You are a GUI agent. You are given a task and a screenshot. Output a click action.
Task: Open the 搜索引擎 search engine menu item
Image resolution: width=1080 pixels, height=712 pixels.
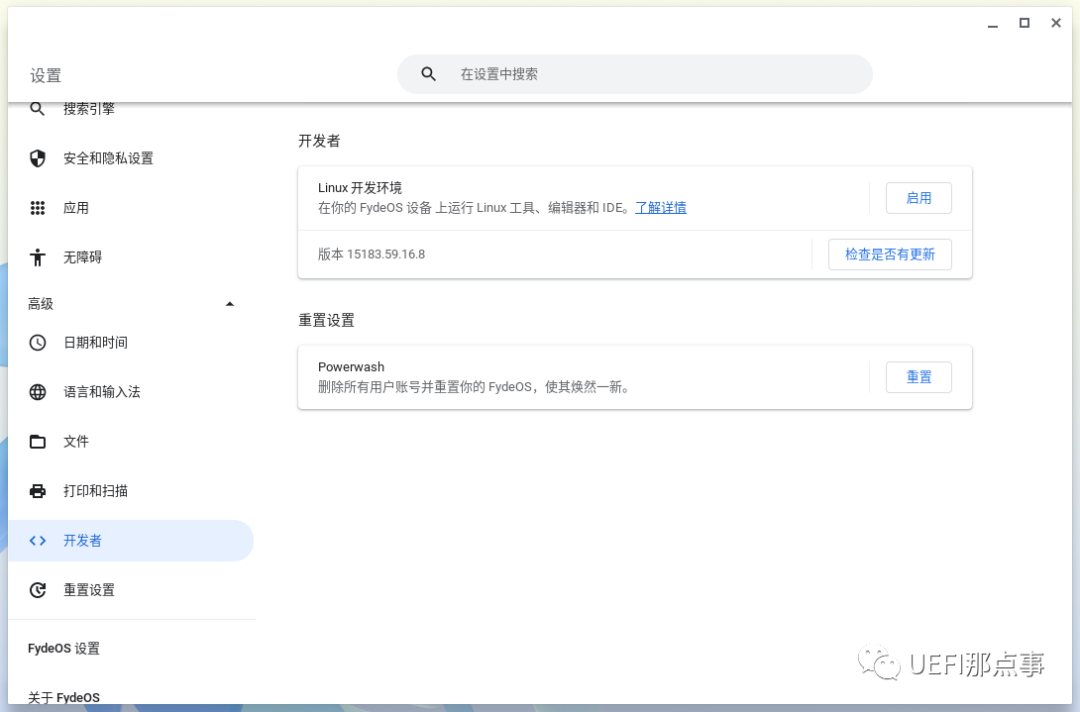[x=89, y=109]
